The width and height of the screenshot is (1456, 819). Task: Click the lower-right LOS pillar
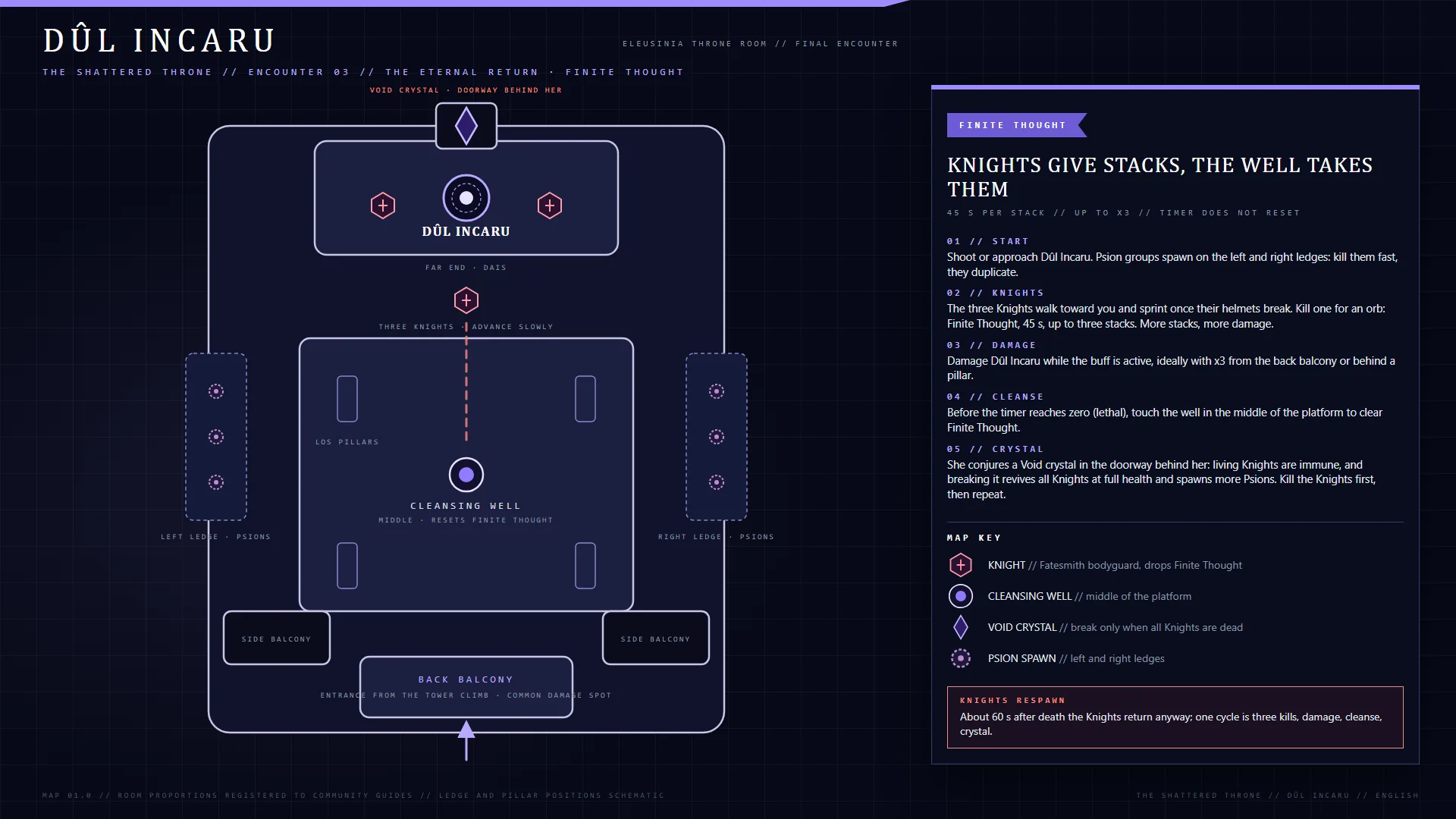pos(585,566)
